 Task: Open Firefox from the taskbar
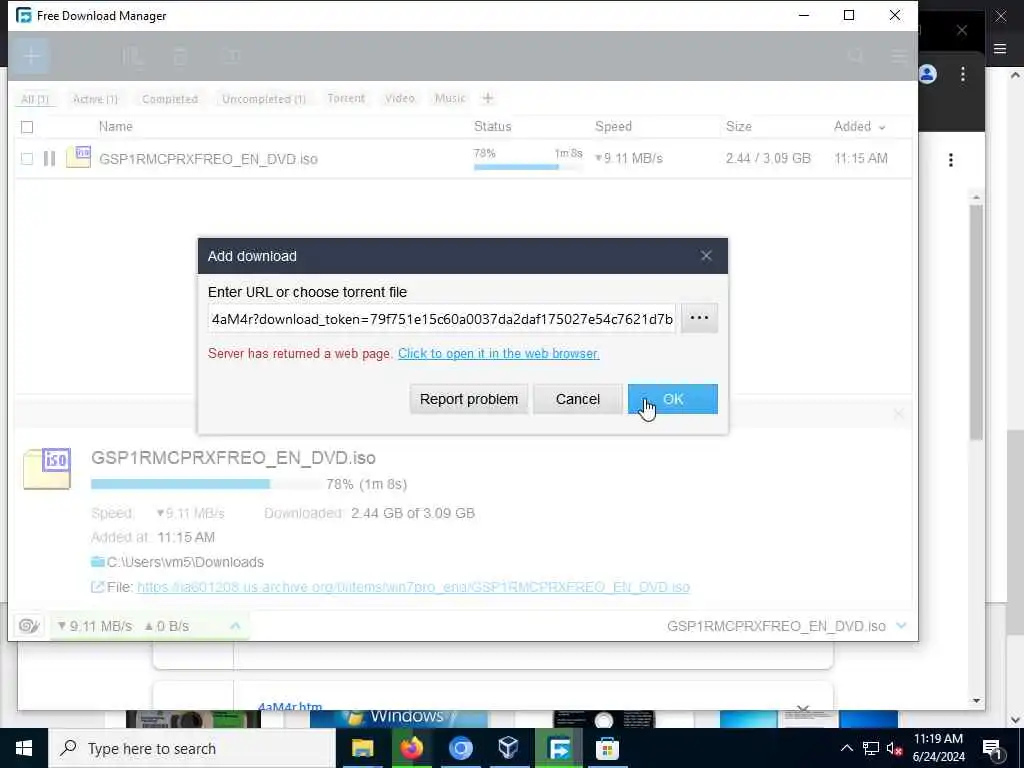[x=411, y=748]
